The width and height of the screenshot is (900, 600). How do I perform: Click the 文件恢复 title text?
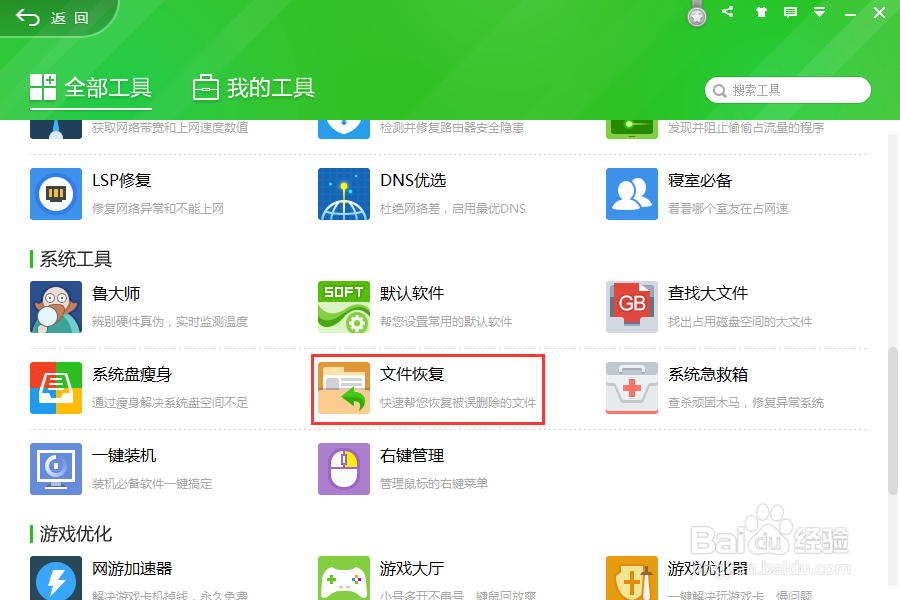412,374
